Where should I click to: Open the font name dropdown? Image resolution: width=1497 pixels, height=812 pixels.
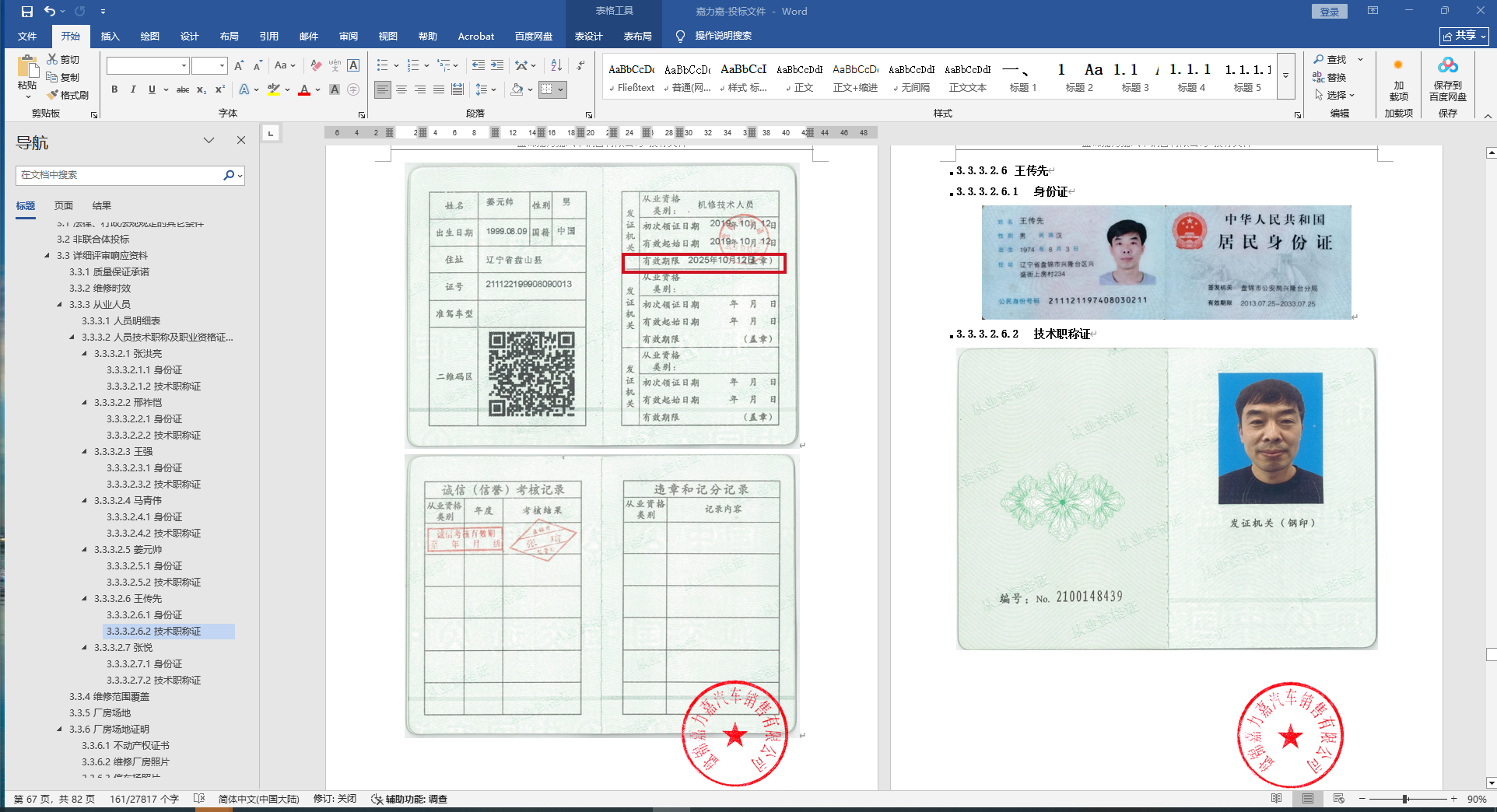[x=184, y=65]
